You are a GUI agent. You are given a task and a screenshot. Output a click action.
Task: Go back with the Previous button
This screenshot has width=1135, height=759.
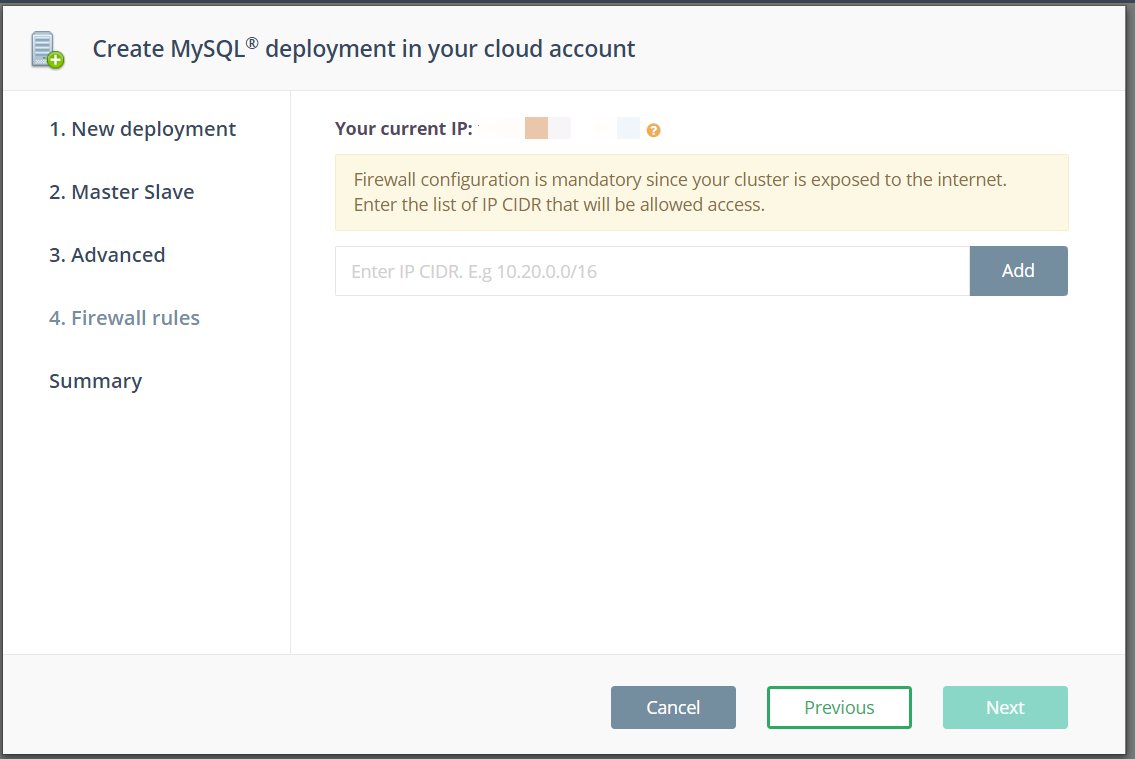(839, 707)
